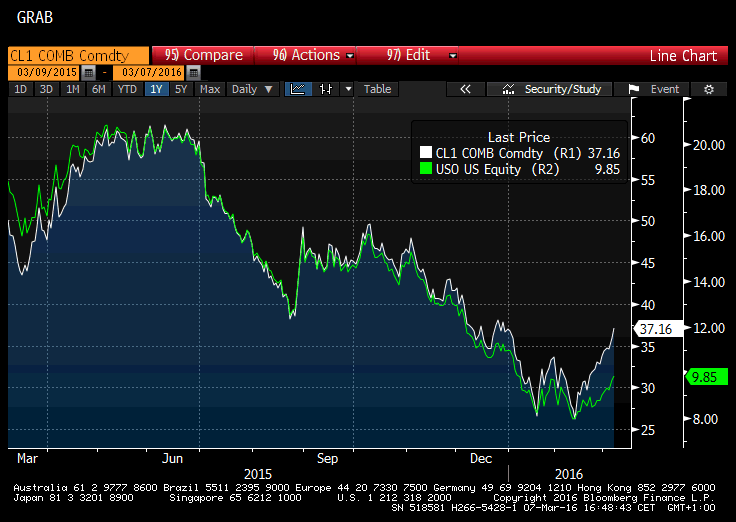Click the Event flag icon
Screen dimensions: 736x522
pos(634,89)
